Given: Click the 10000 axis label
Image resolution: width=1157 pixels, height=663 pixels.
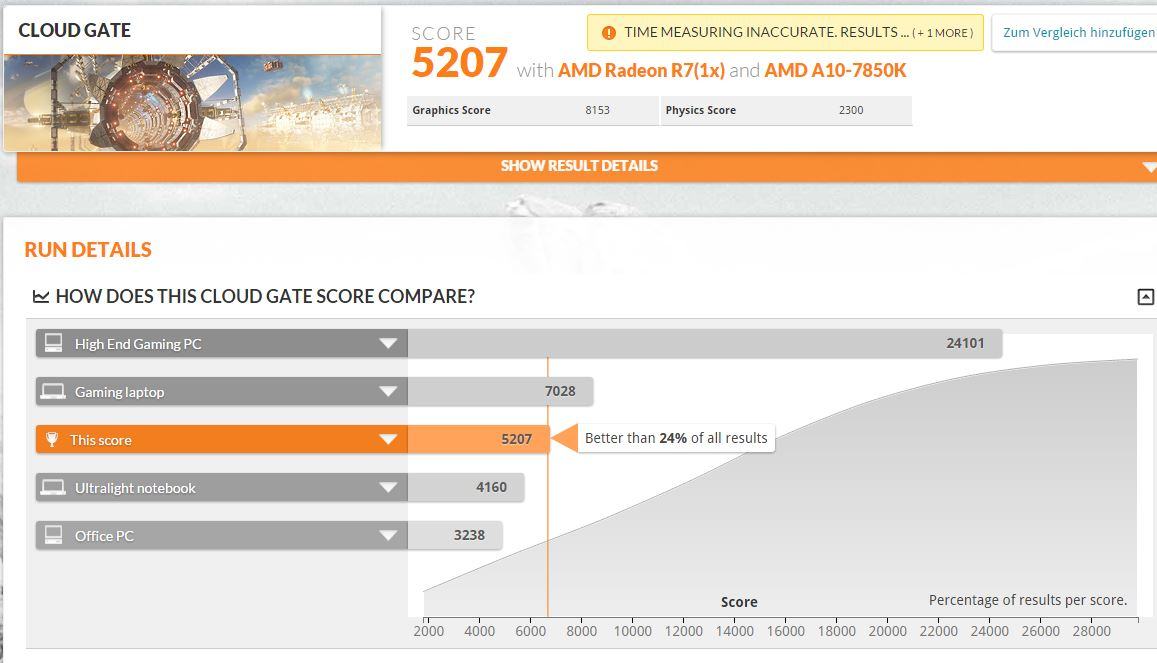Looking at the screenshot, I should pyautogui.click(x=632, y=631).
